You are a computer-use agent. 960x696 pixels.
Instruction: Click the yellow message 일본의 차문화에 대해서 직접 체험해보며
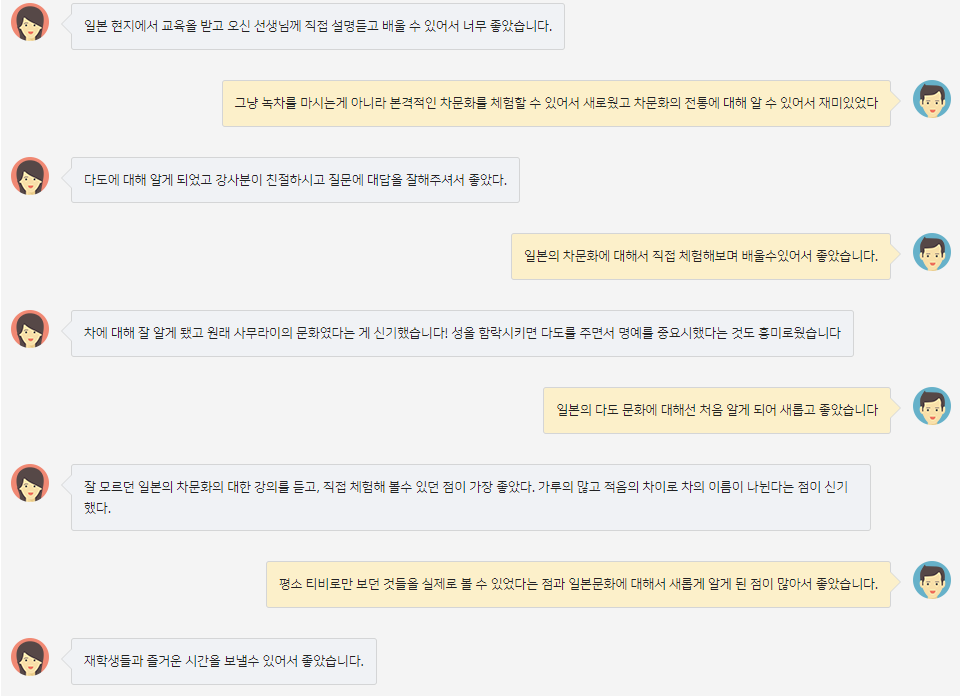700,256
